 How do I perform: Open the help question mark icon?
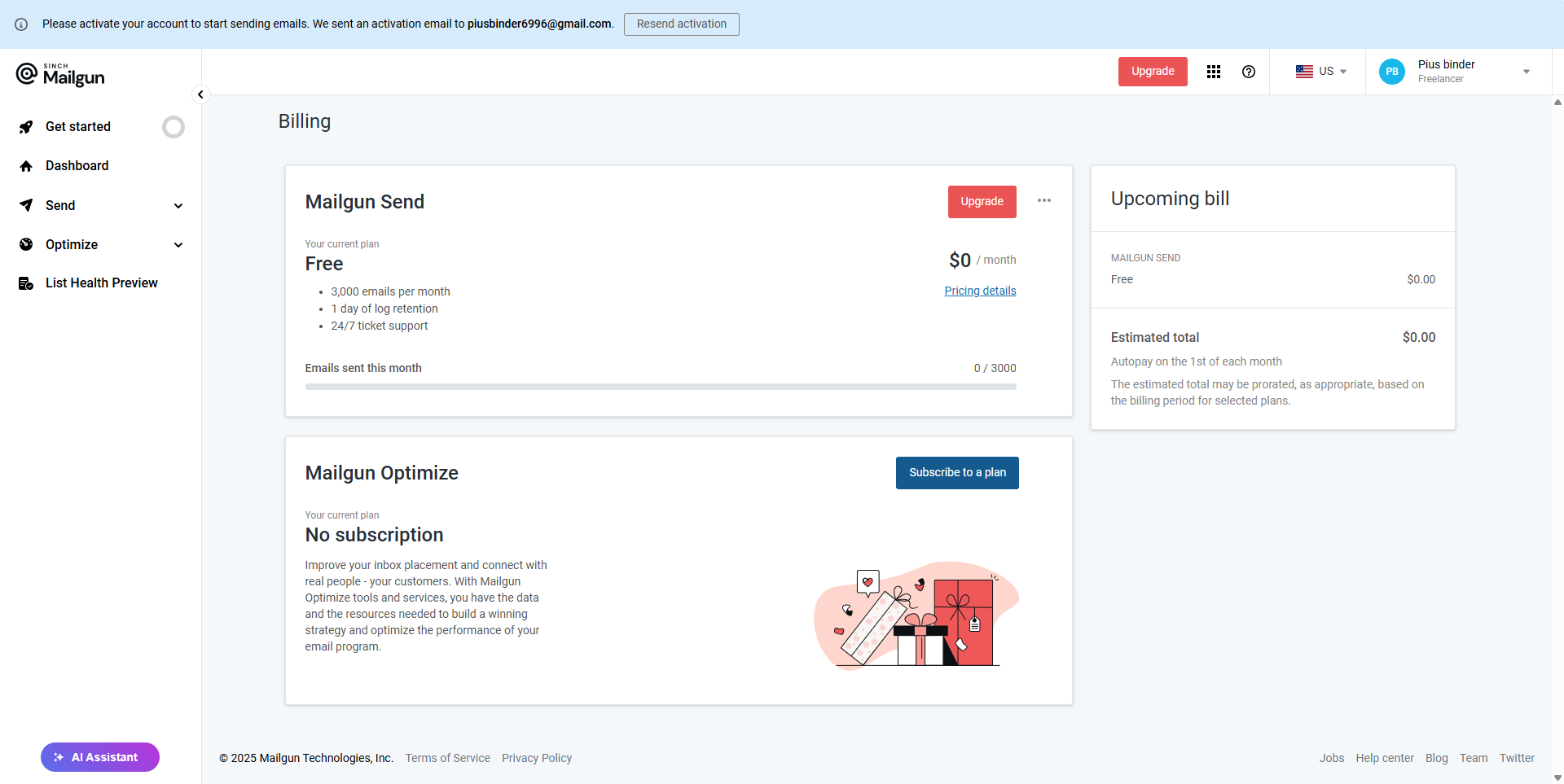(x=1249, y=72)
